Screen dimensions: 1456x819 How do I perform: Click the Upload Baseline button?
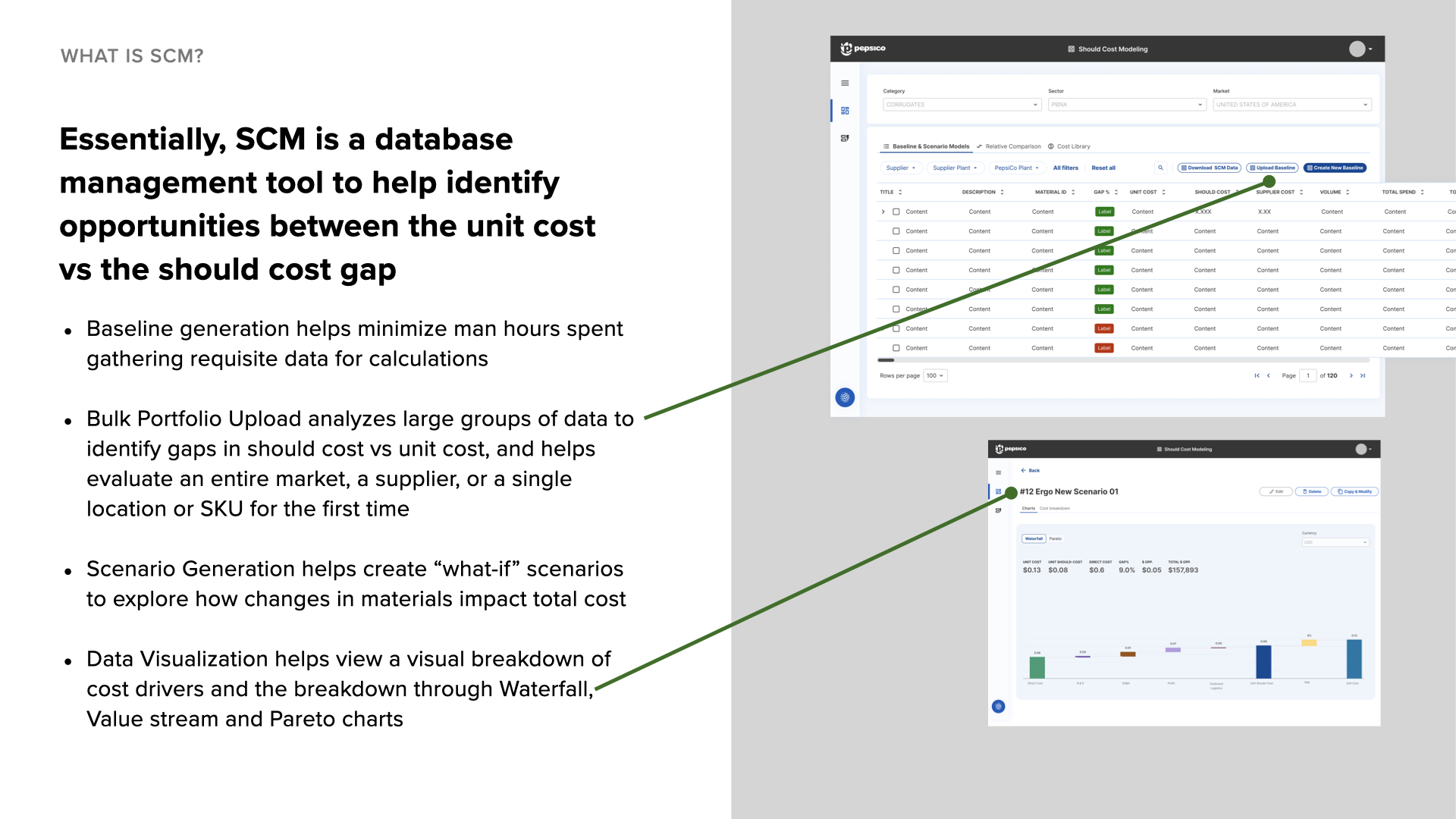tap(1272, 168)
